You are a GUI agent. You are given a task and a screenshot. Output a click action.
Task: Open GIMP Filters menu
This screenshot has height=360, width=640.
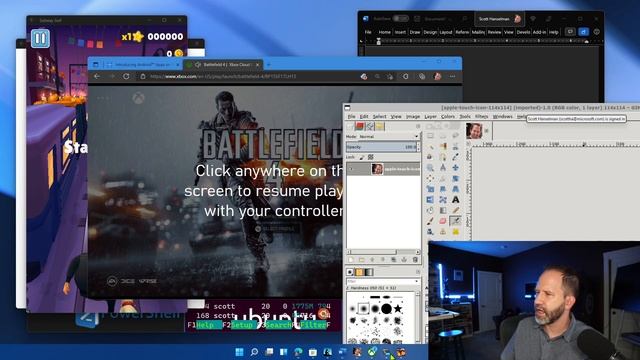coord(482,117)
